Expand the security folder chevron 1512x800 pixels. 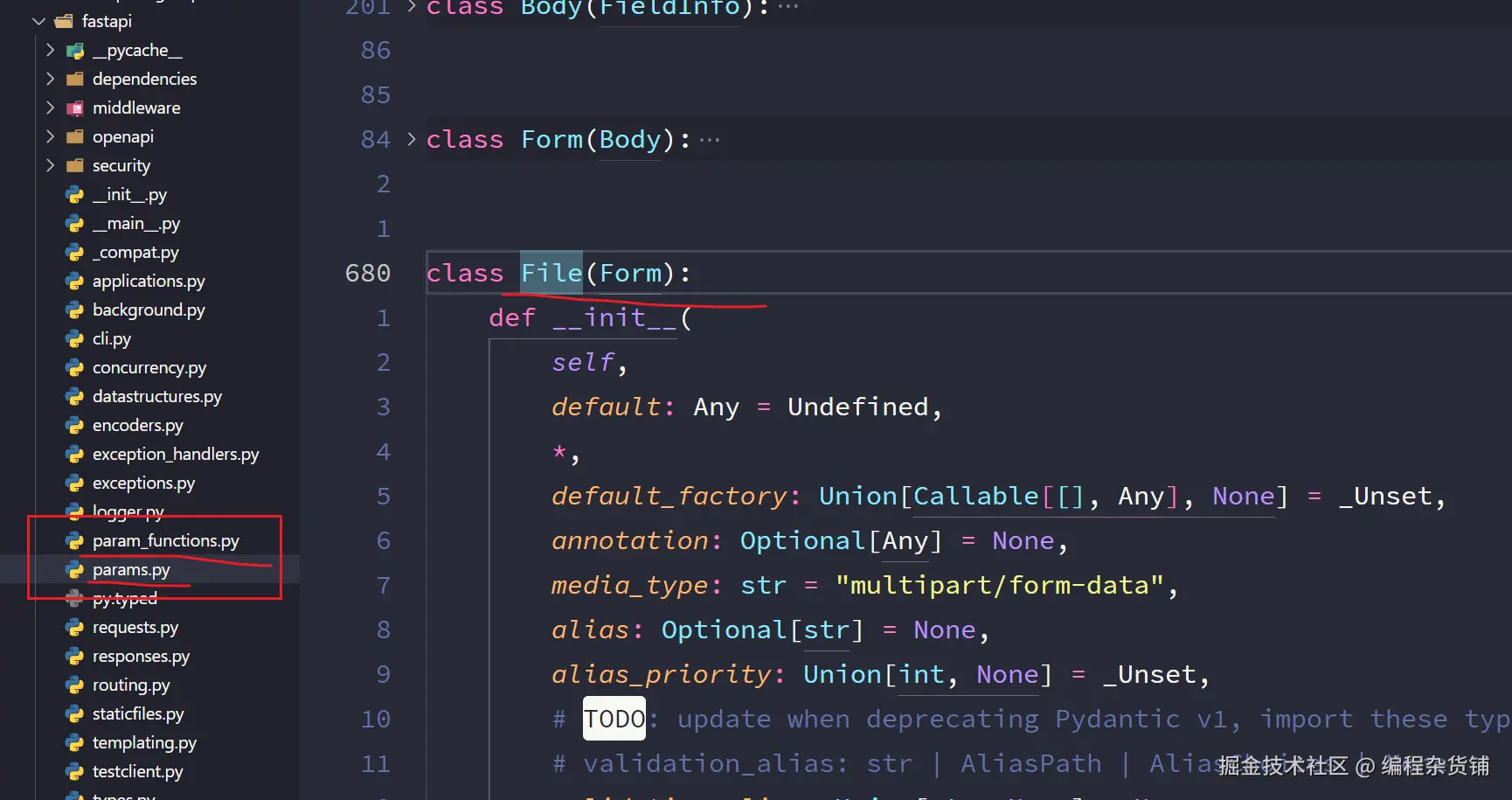click(50, 165)
